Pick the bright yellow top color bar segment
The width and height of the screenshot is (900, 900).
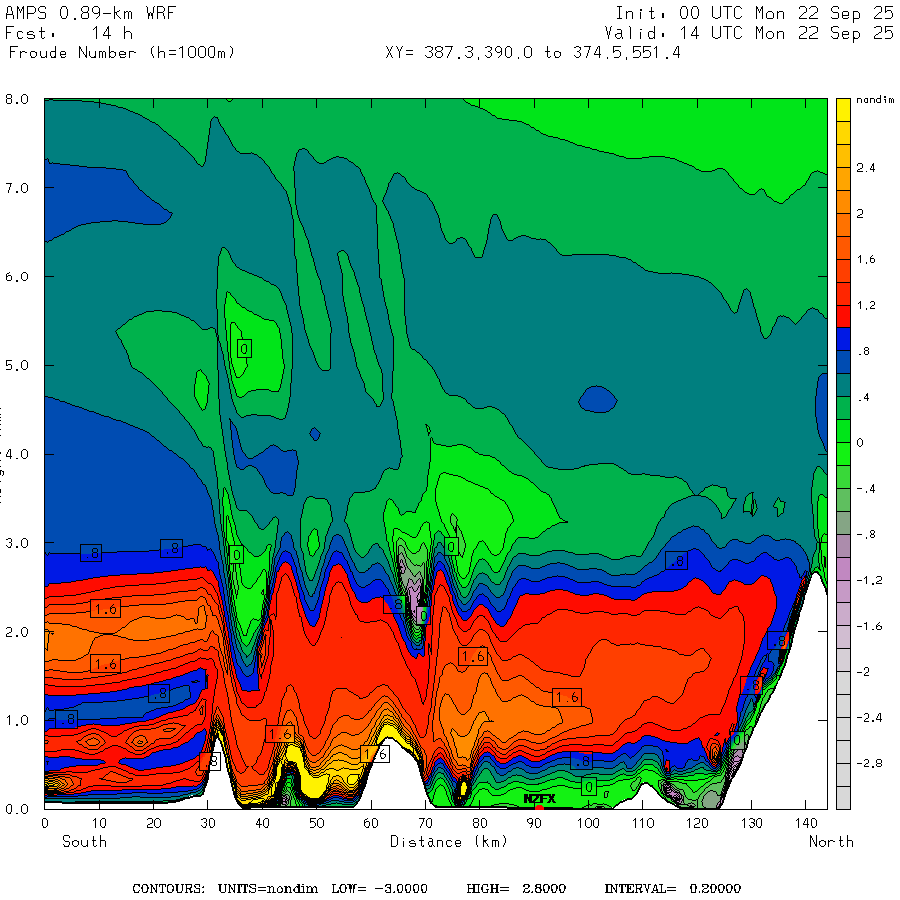click(843, 110)
